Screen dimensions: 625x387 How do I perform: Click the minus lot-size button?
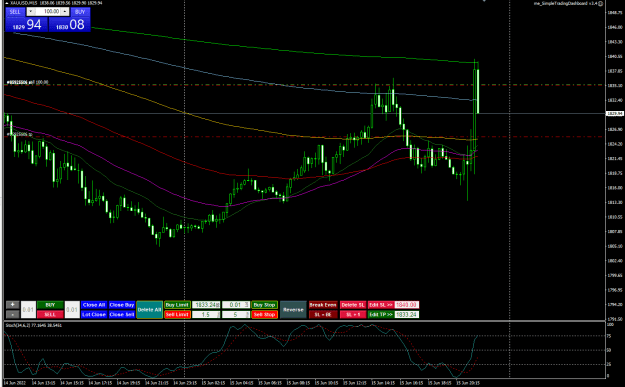point(12,314)
